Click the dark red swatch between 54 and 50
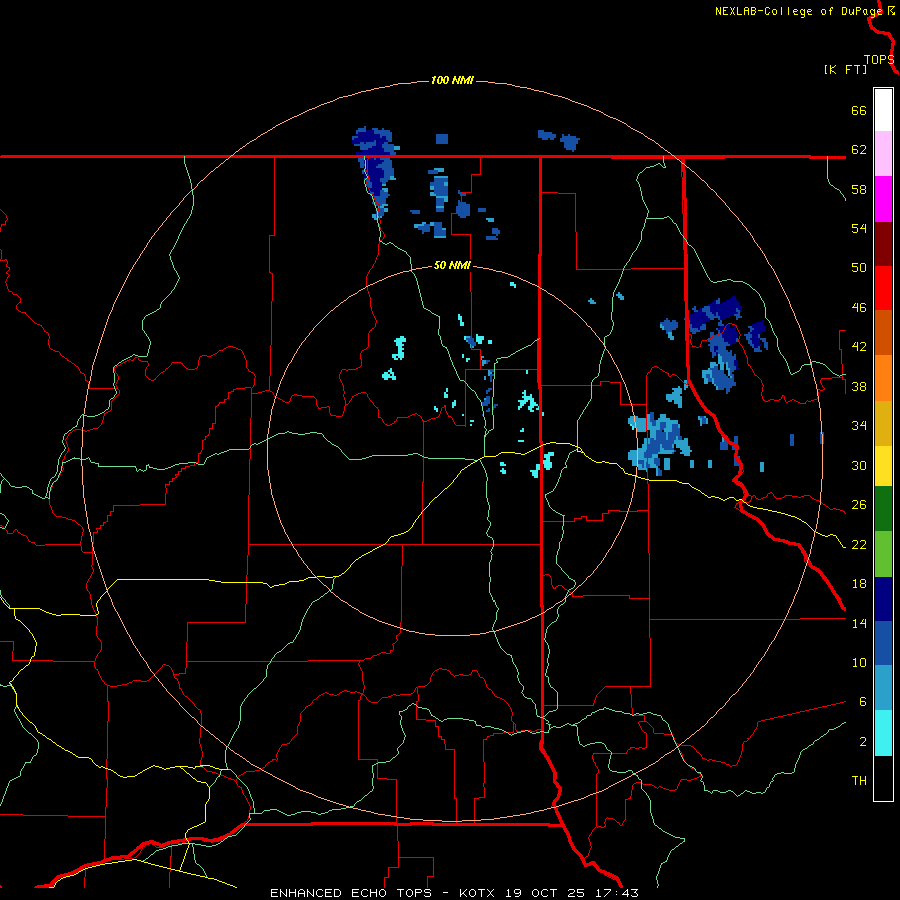Viewport: 900px width, 900px height. [883, 244]
